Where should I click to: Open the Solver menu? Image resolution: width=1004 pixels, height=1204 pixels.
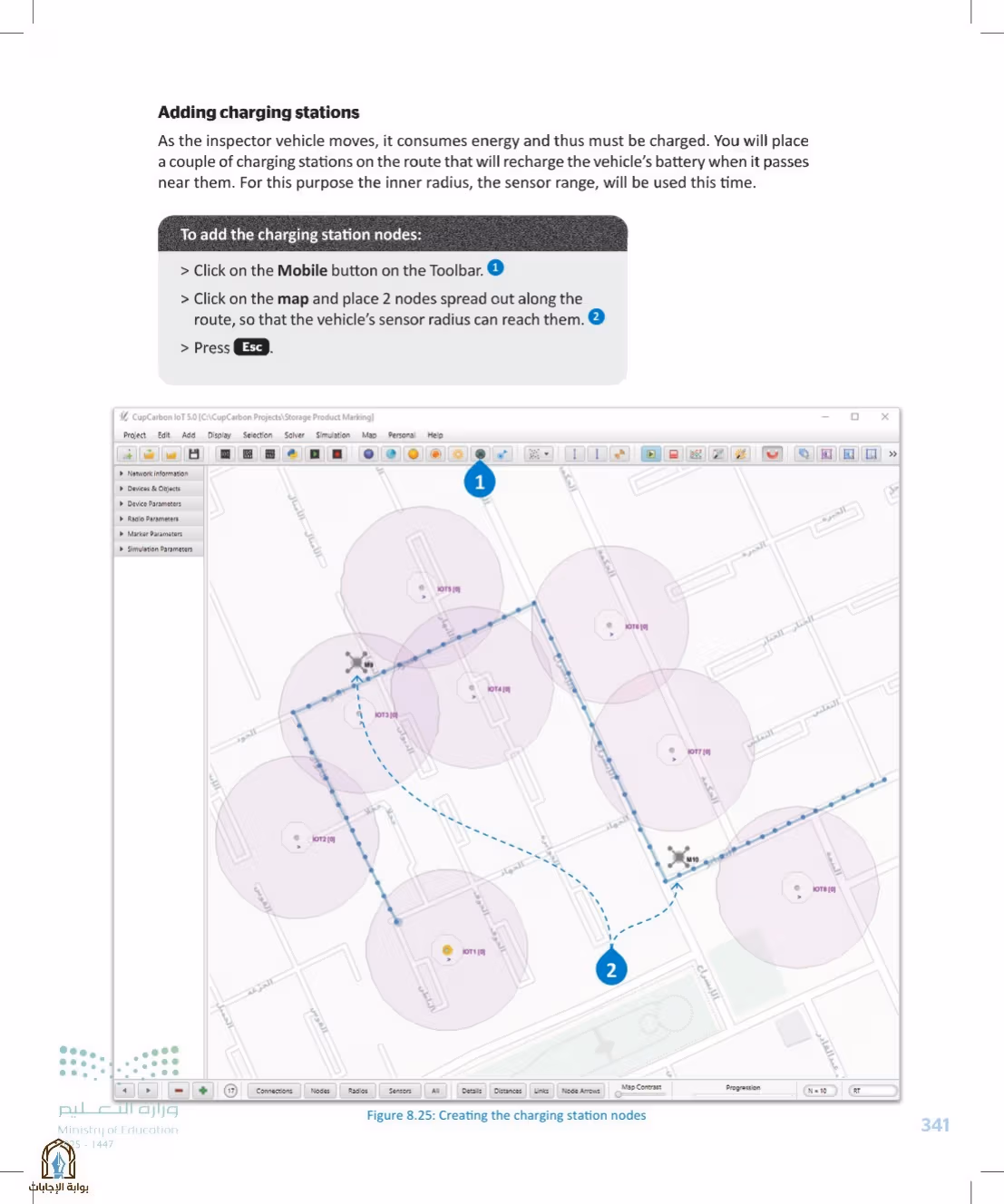pyautogui.click(x=294, y=435)
